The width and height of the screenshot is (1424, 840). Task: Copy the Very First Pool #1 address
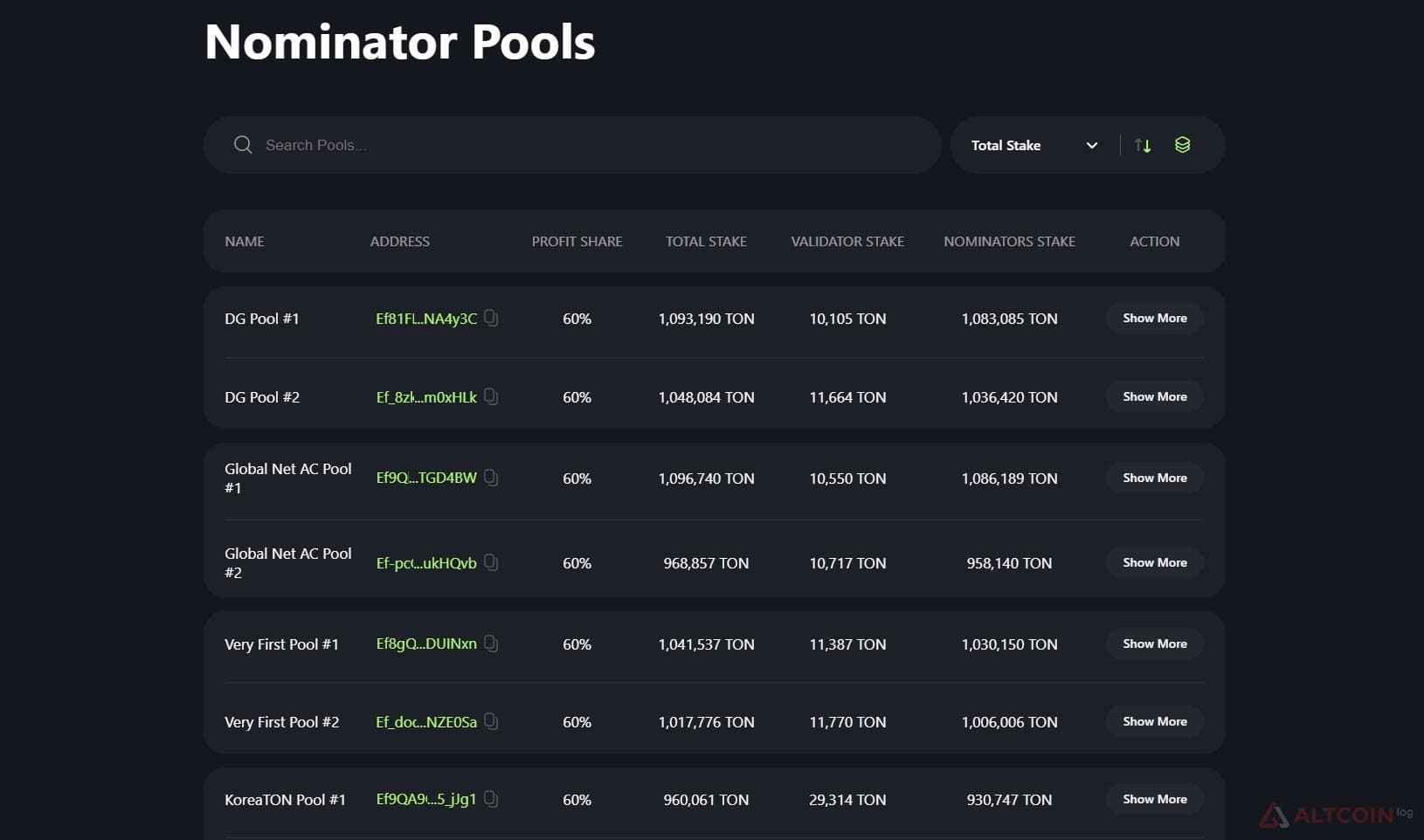pos(491,644)
